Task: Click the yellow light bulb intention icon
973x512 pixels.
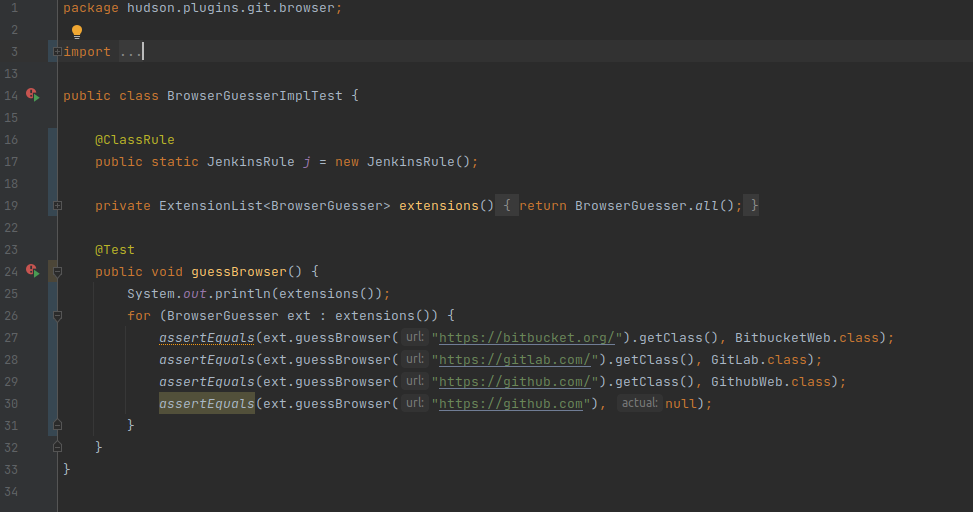Action: (x=76, y=31)
